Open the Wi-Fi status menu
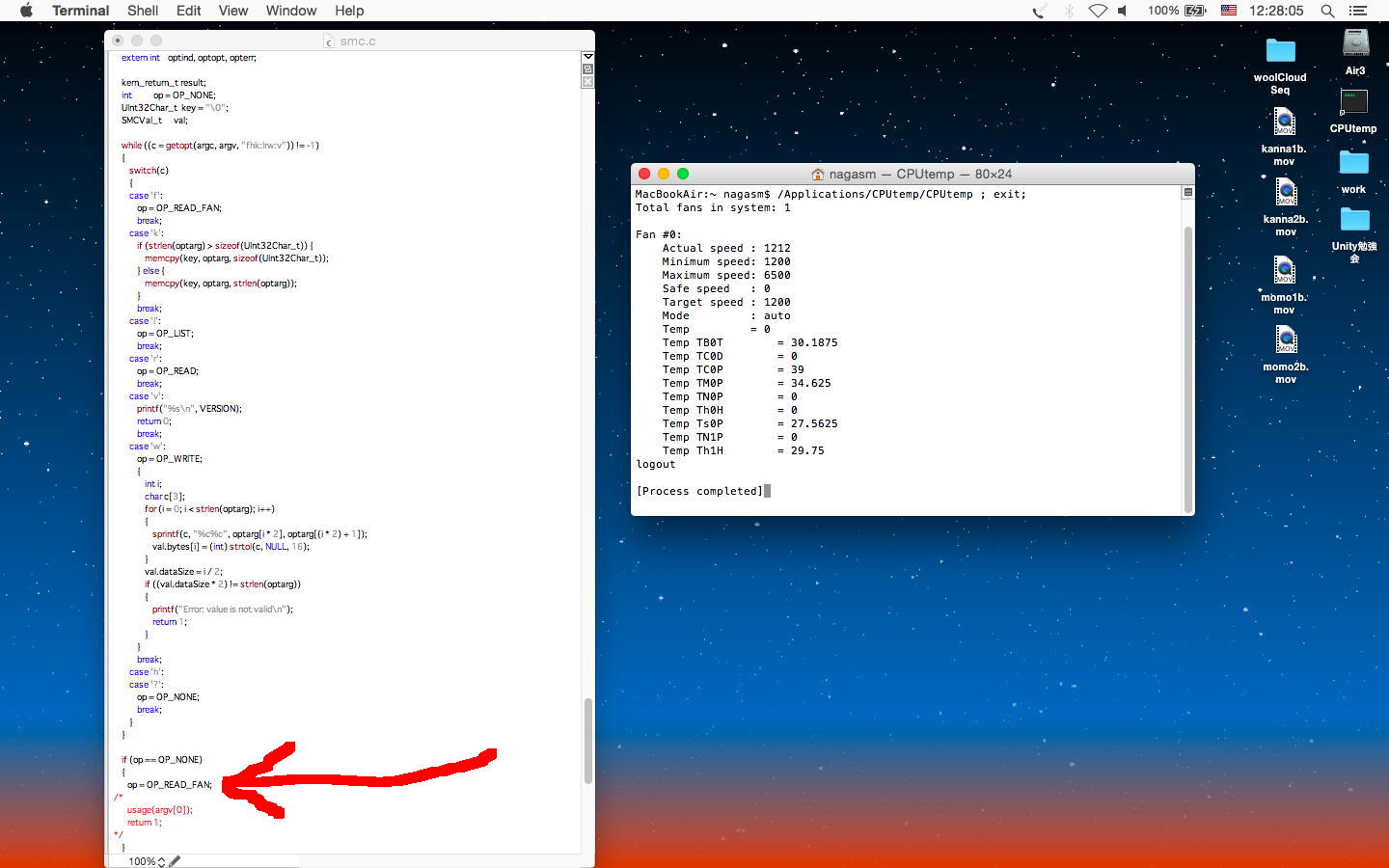 pos(1098,11)
